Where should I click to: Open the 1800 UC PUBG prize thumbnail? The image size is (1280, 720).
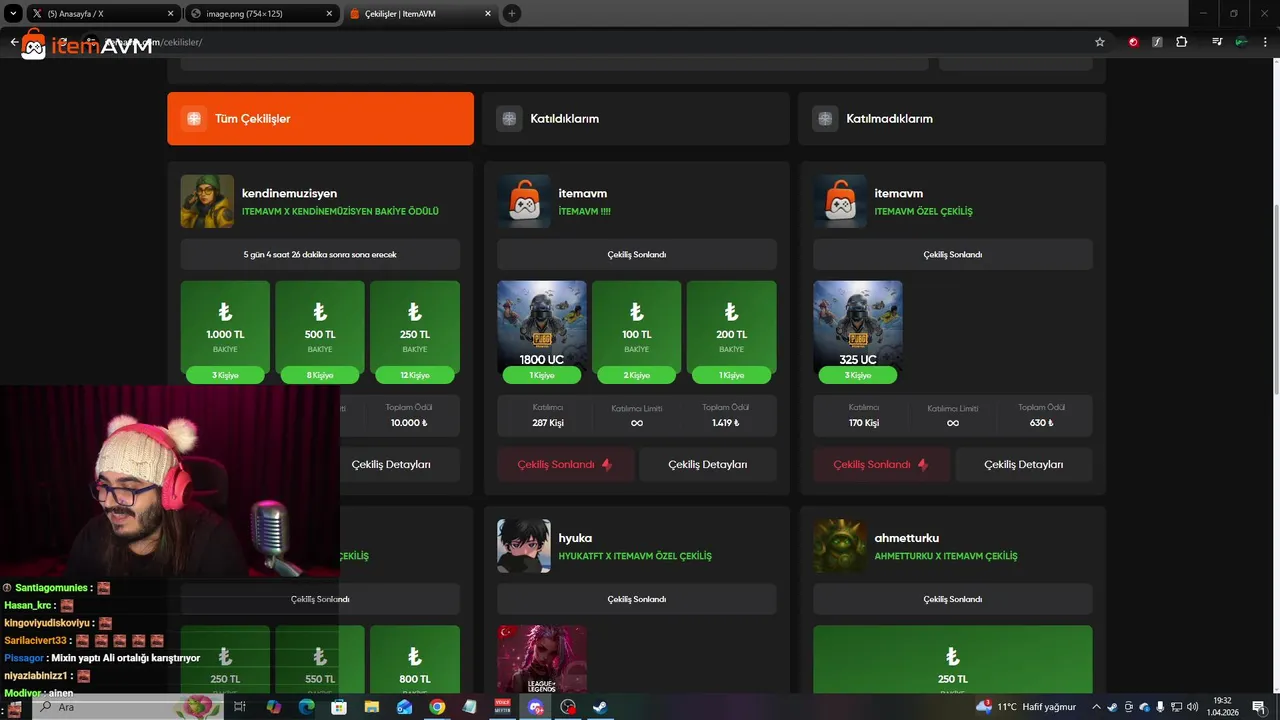pos(541,326)
